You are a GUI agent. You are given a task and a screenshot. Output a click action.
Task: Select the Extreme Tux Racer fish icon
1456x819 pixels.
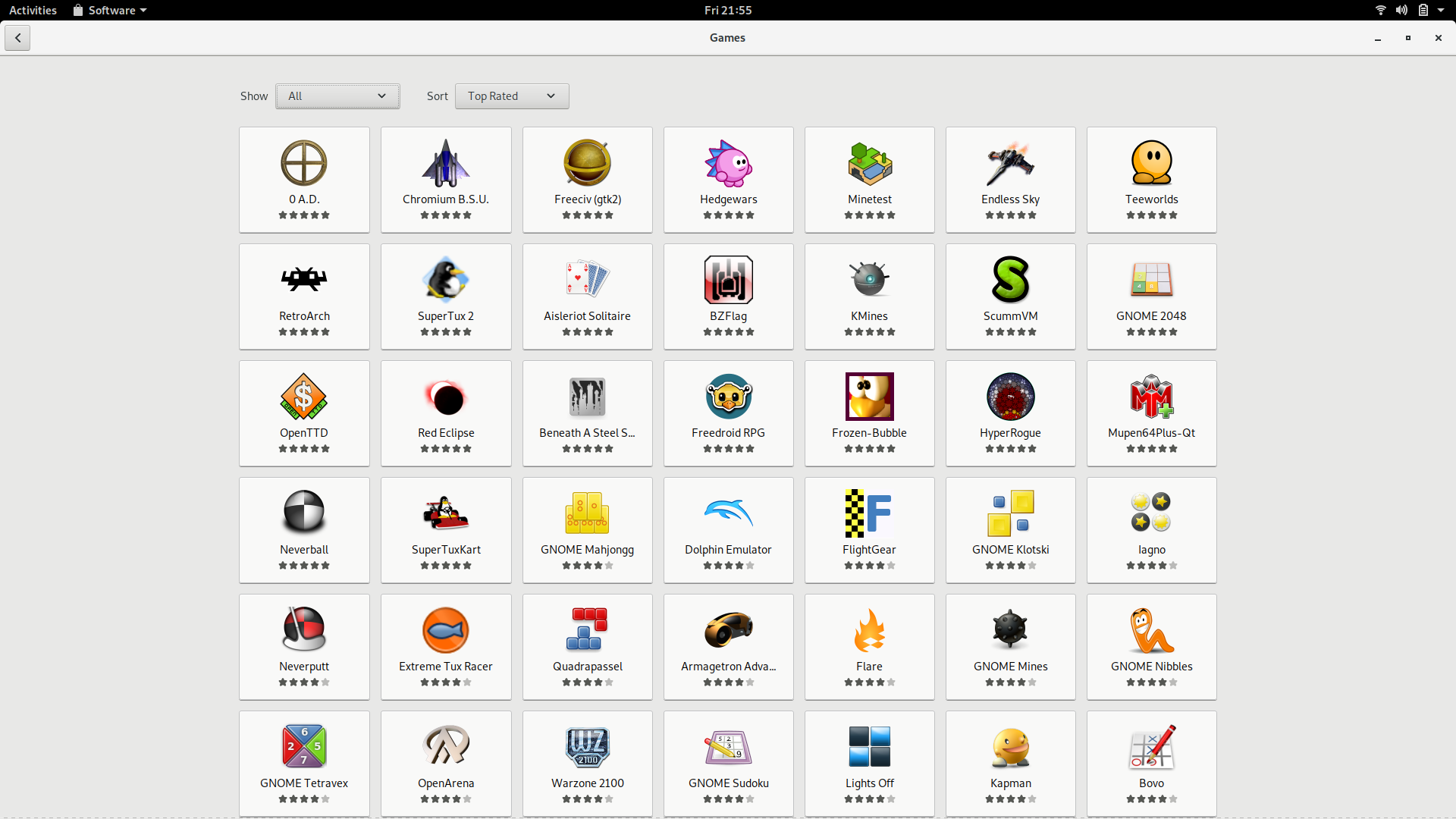(x=446, y=630)
